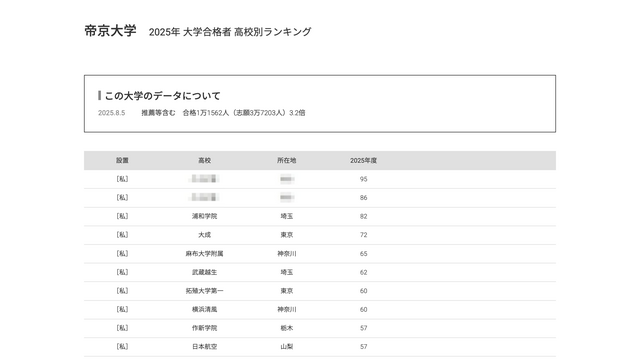Click the 高校 column header
Image resolution: width=640 pixels, height=360 pixels.
(x=204, y=160)
